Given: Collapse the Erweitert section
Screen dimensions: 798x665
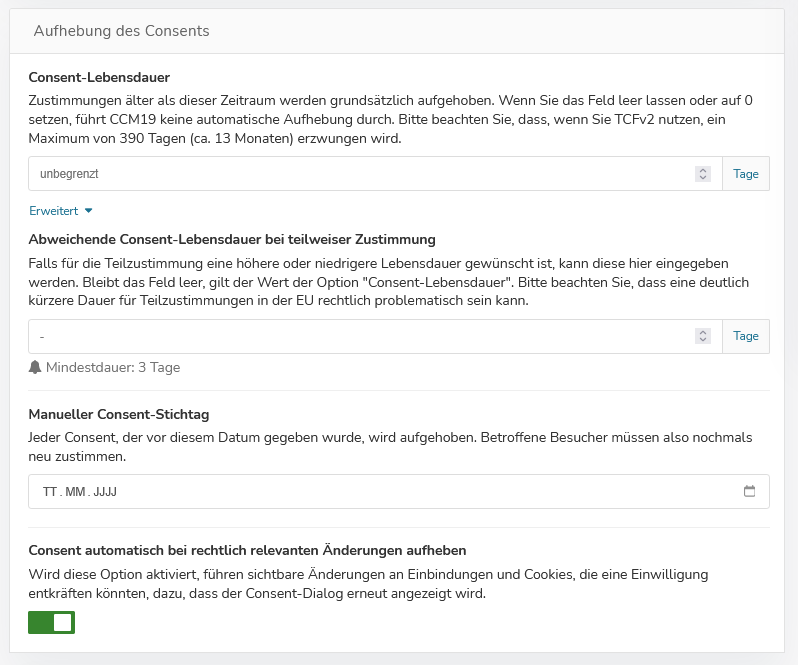Looking at the screenshot, I should tap(60, 211).
